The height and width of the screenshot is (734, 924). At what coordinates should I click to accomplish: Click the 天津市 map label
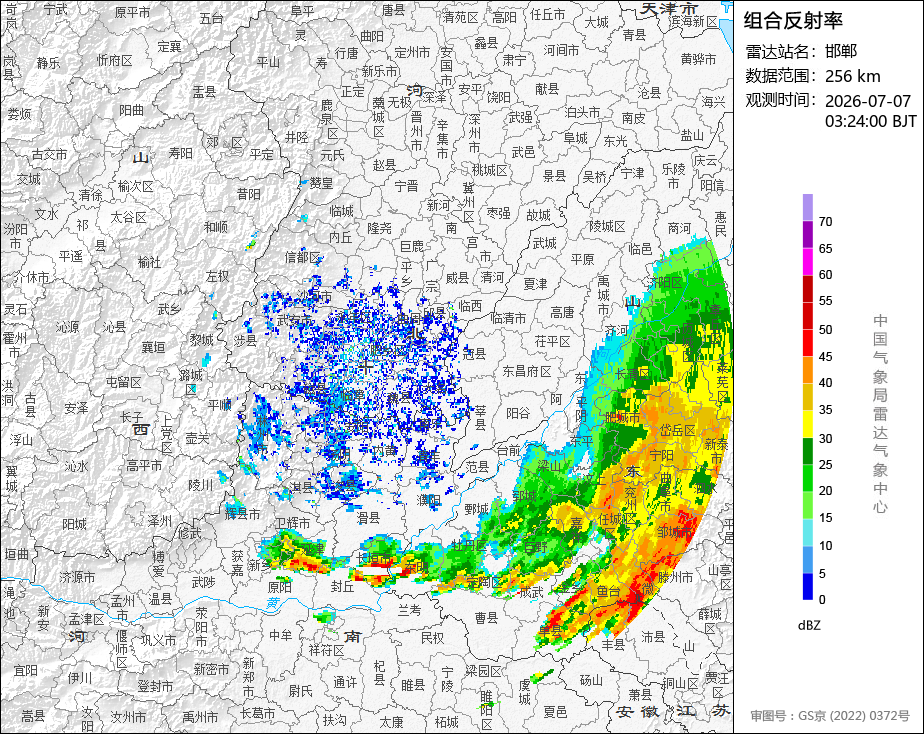(x=669, y=8)
